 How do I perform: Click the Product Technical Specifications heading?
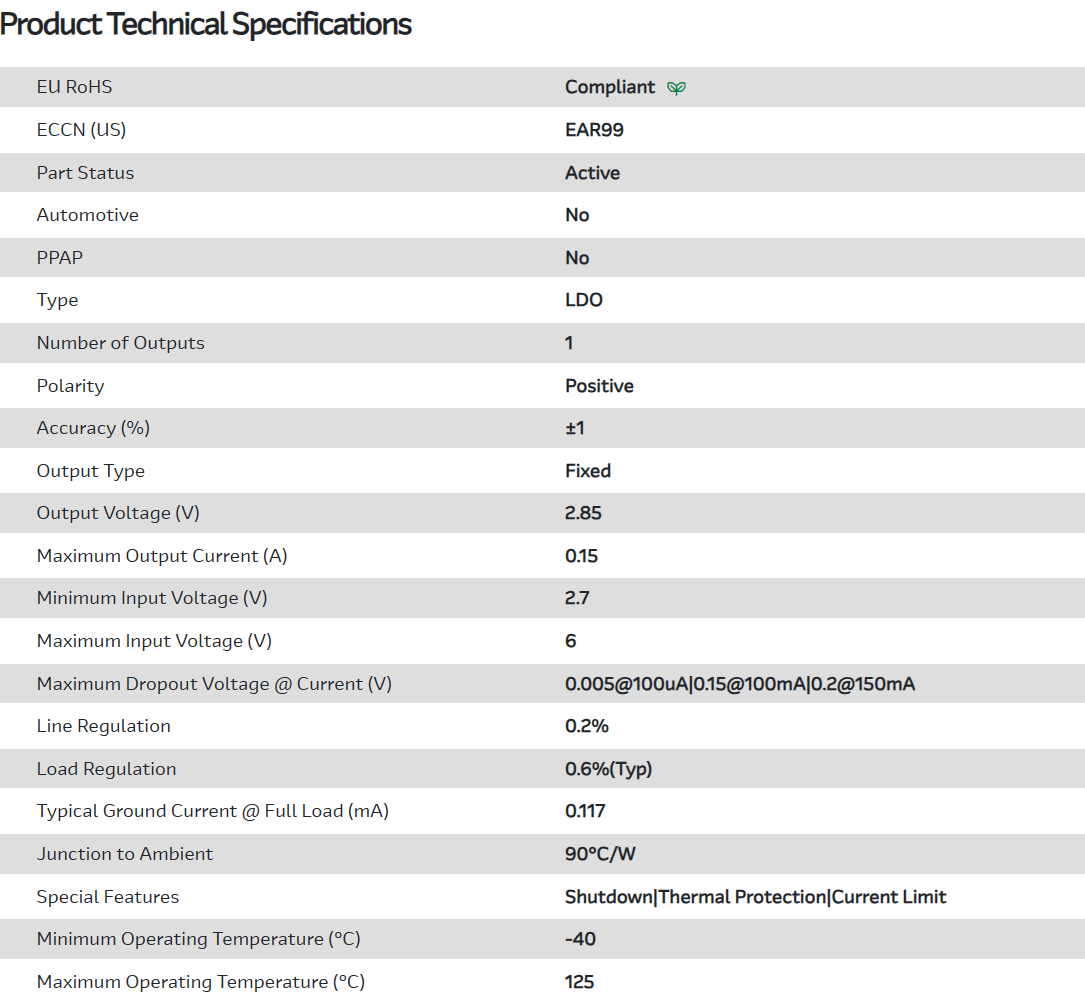206,24
